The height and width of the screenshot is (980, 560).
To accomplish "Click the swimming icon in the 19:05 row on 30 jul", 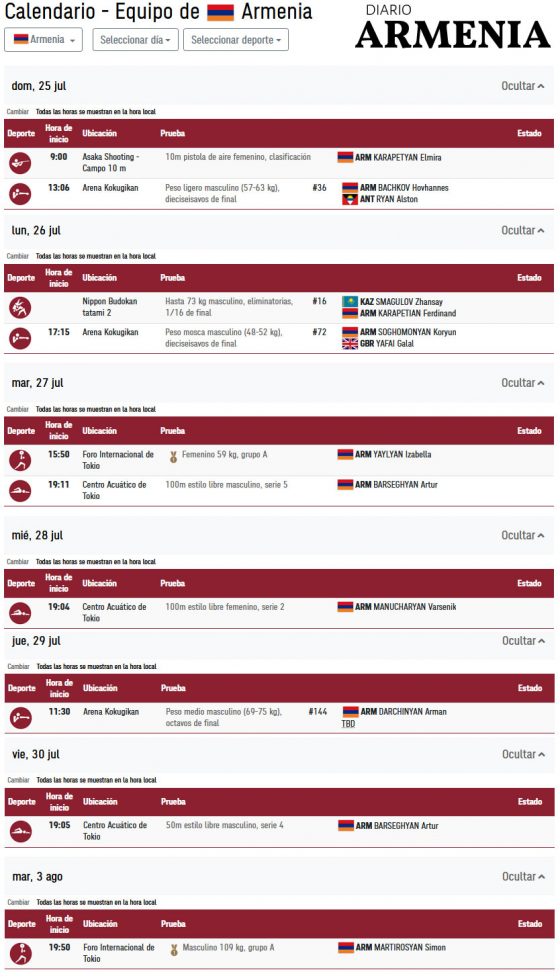I will (x=21, y=831).
